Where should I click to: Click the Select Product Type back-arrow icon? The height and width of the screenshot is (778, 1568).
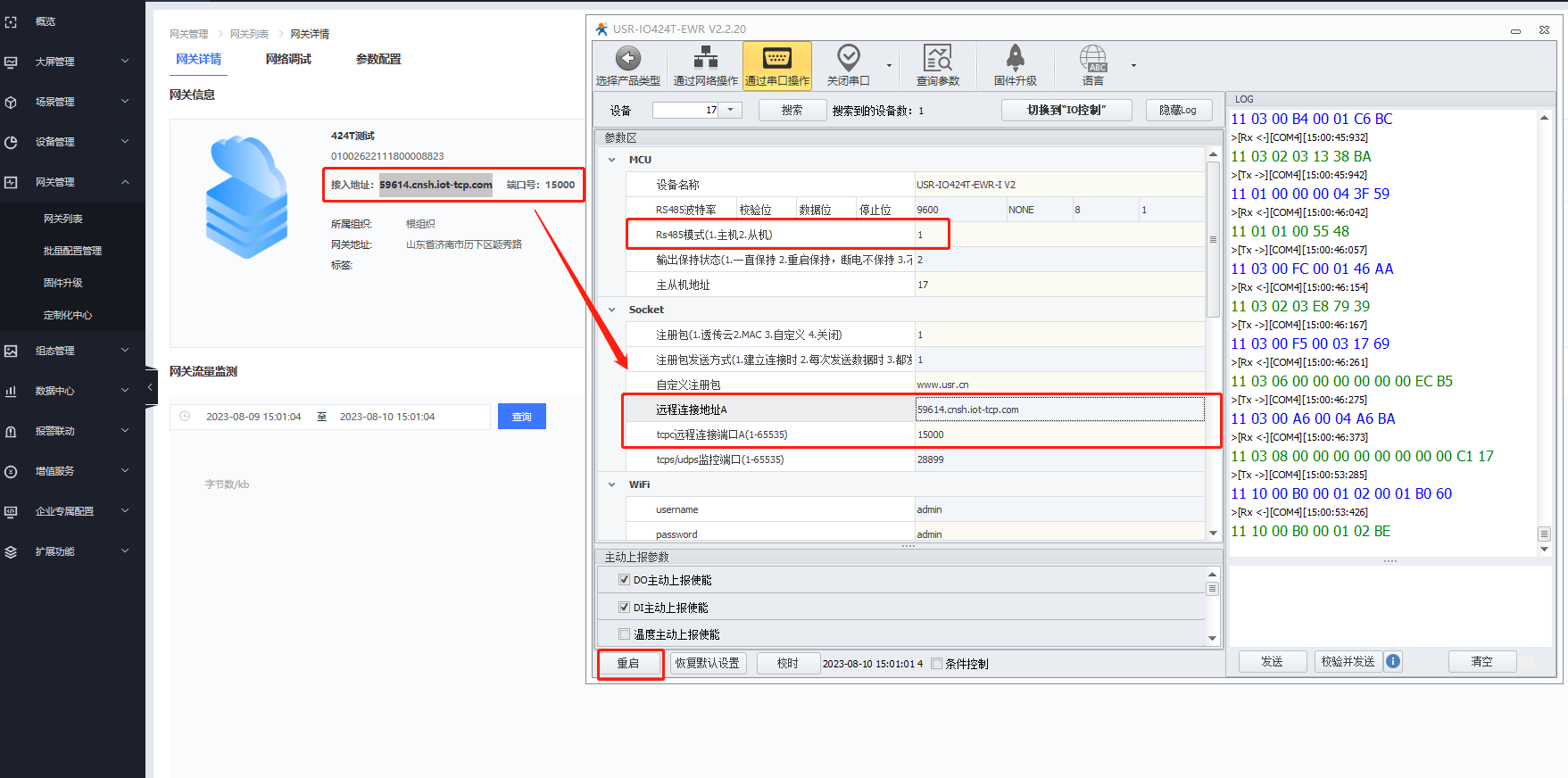pos(628,59)
